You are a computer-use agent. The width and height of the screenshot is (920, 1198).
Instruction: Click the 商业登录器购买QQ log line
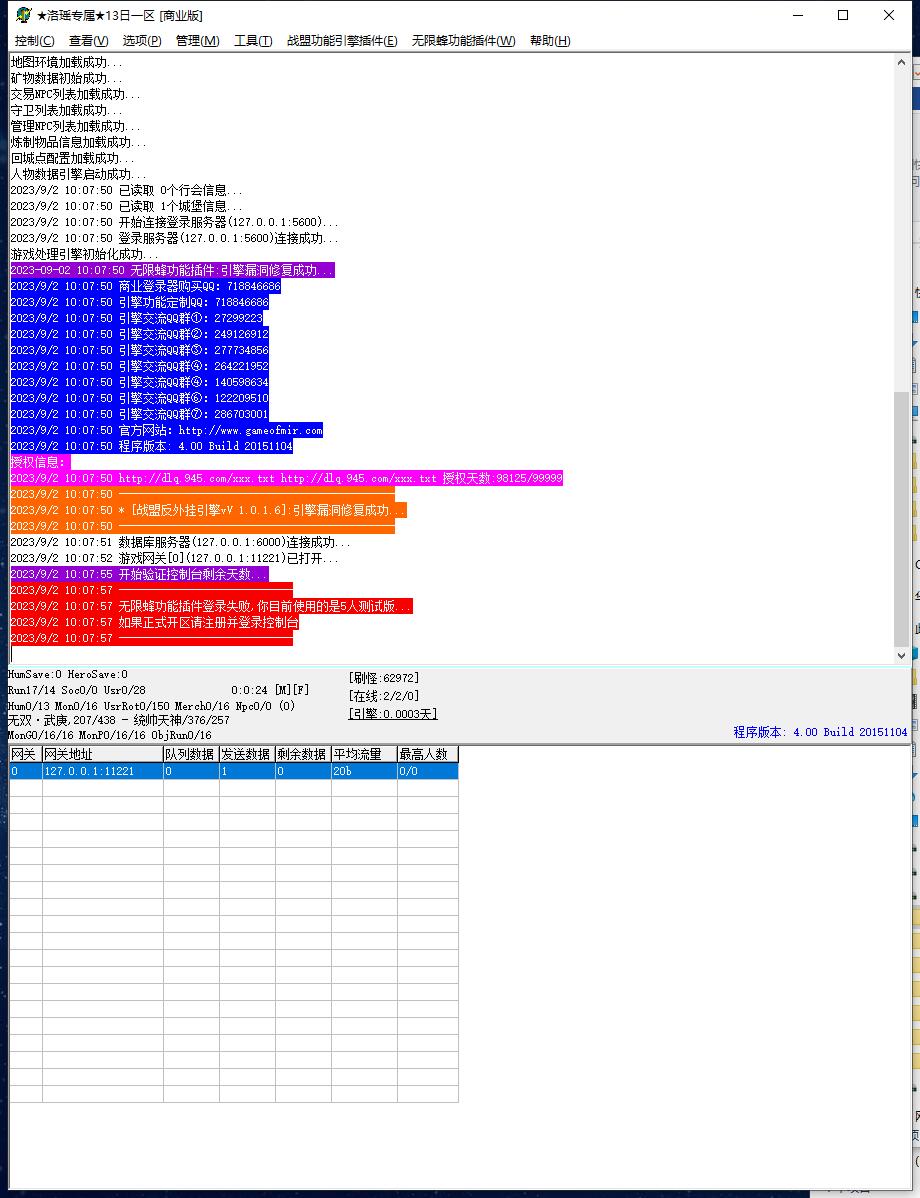(x=145, y=286)
